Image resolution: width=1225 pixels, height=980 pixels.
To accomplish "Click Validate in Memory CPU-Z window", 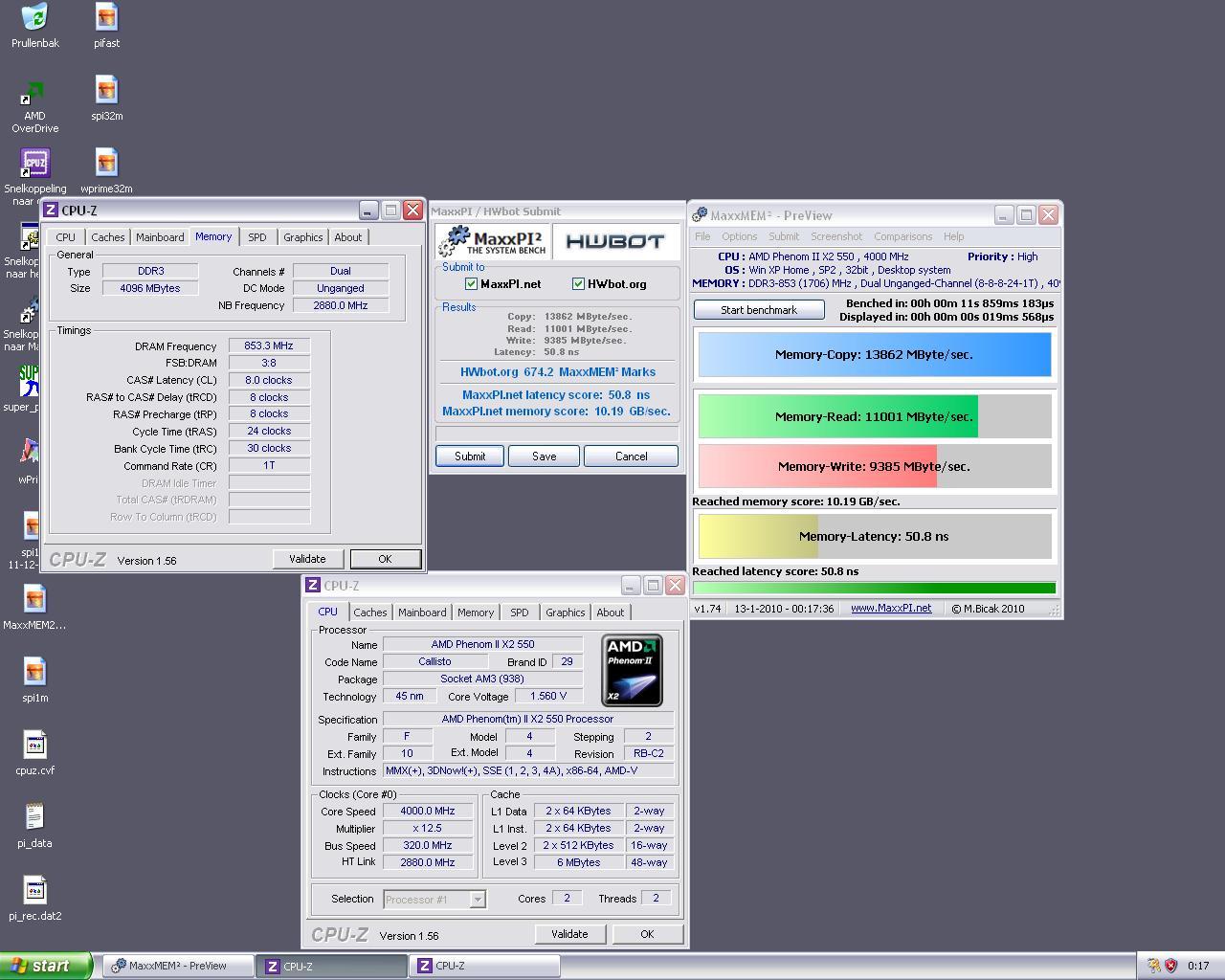I will click(x=307, y=559).
